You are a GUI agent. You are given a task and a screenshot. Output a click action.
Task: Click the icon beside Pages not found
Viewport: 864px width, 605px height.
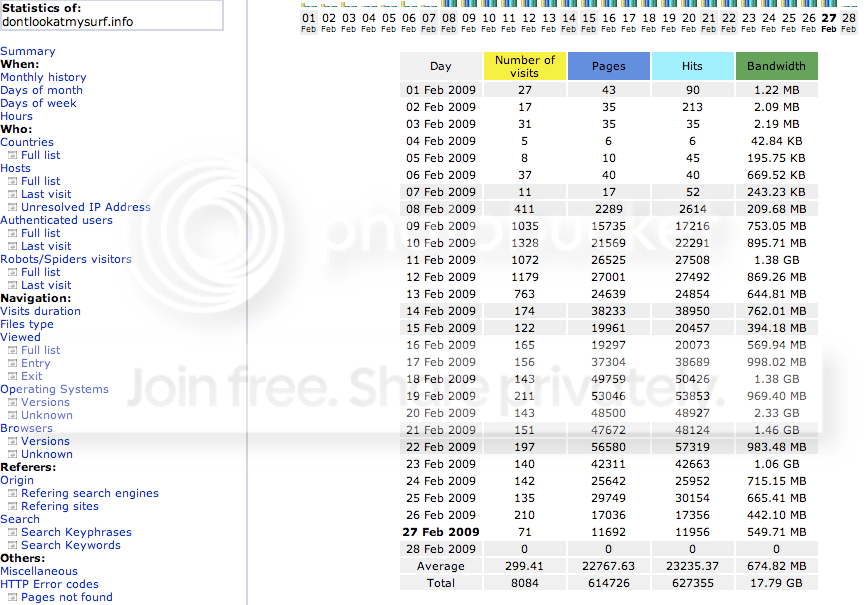pos(13,597)
